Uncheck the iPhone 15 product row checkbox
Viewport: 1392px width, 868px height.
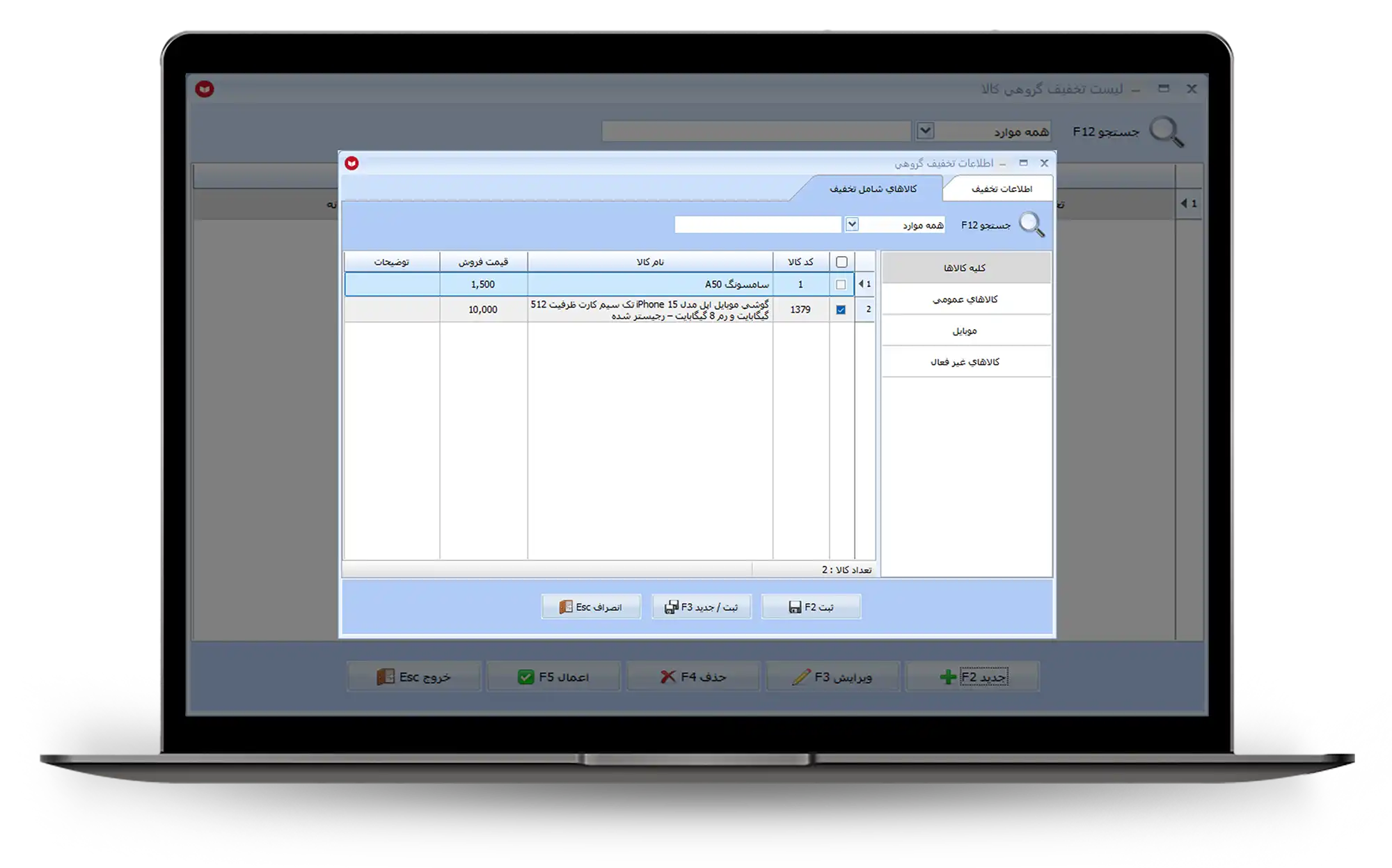tap(841, 310)
